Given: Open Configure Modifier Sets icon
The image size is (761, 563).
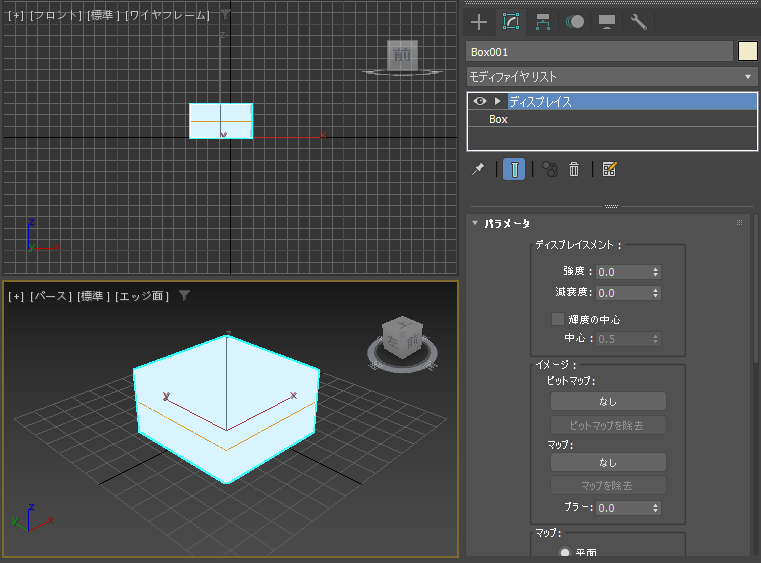Looking at the screenshot, I should coord(609,169).
